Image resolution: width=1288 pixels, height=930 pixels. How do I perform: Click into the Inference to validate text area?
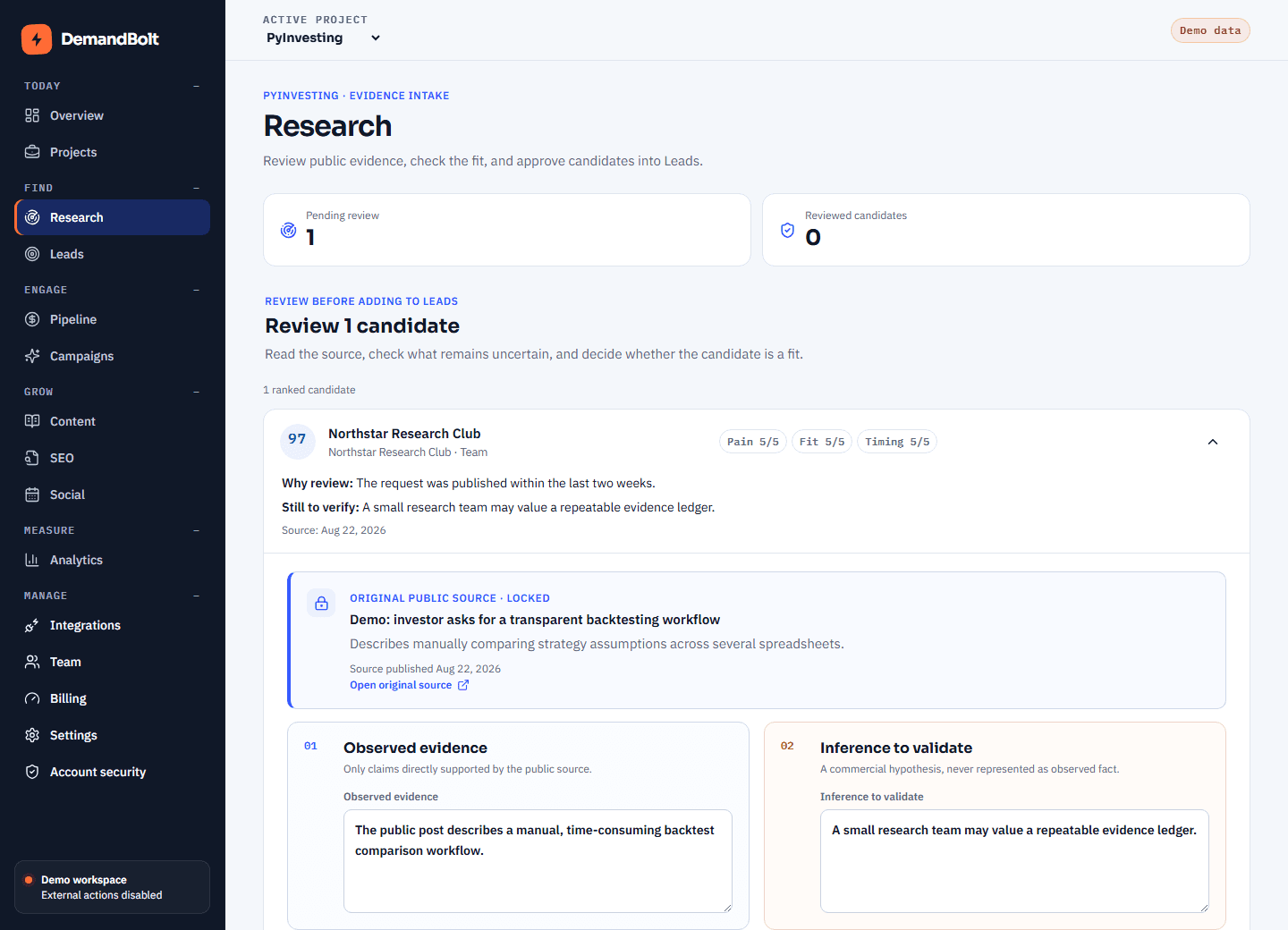[1014, 861]
